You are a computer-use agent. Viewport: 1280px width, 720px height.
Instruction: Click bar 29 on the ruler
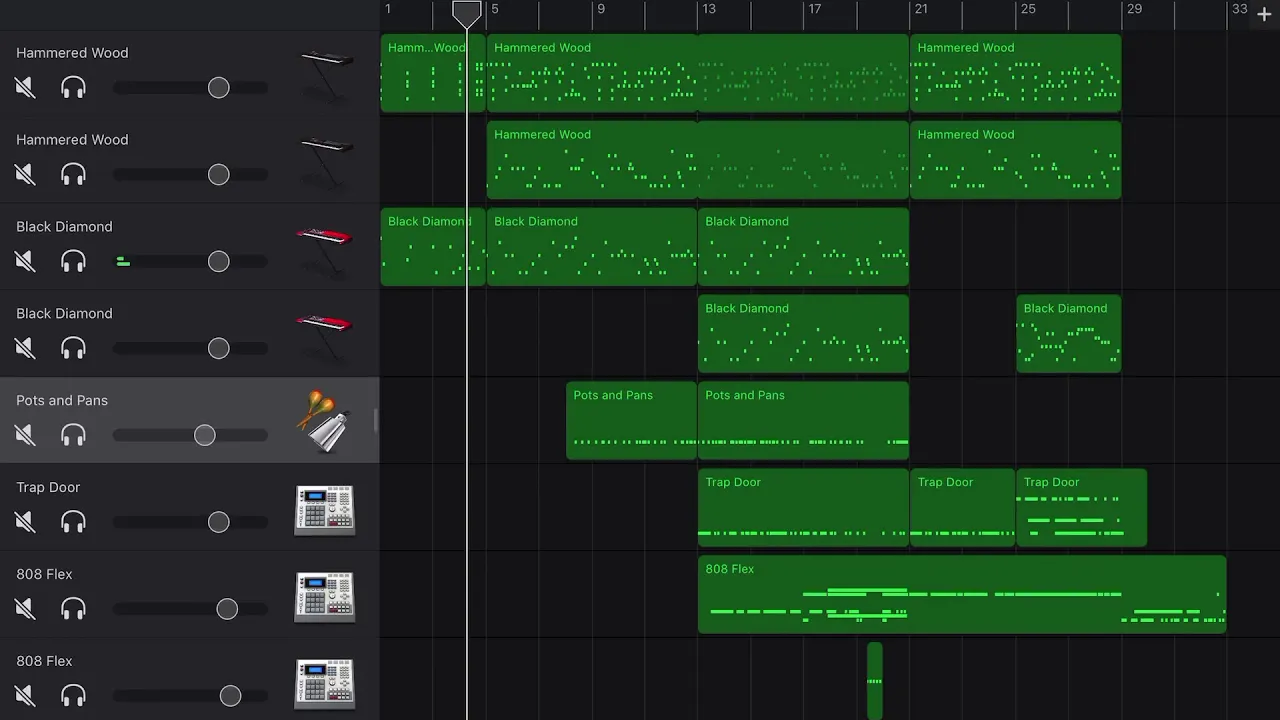coord(1134,9)
